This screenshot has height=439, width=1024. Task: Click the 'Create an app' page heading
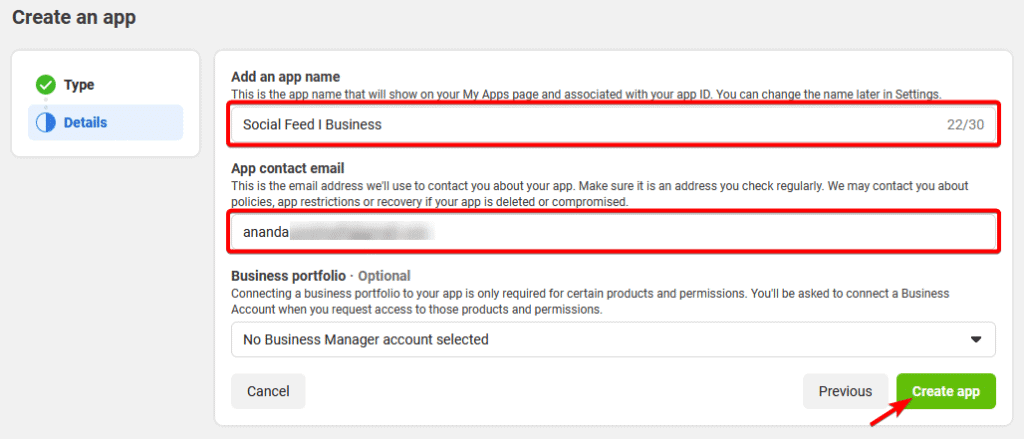pos(74,17)
